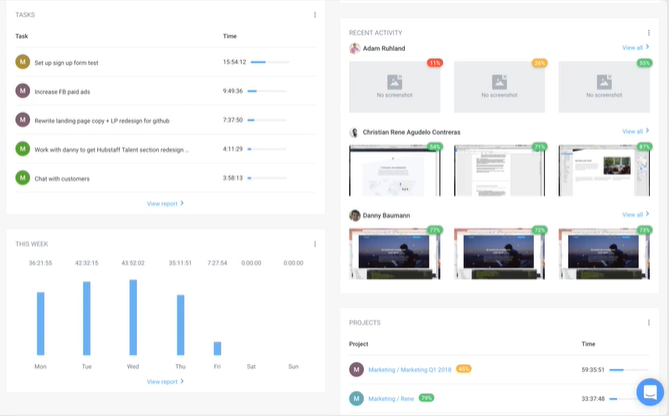This screenshot has width=669, height=416.
Task: Click the 43:52:02 Wednesday total
Action: pos(133,263)
